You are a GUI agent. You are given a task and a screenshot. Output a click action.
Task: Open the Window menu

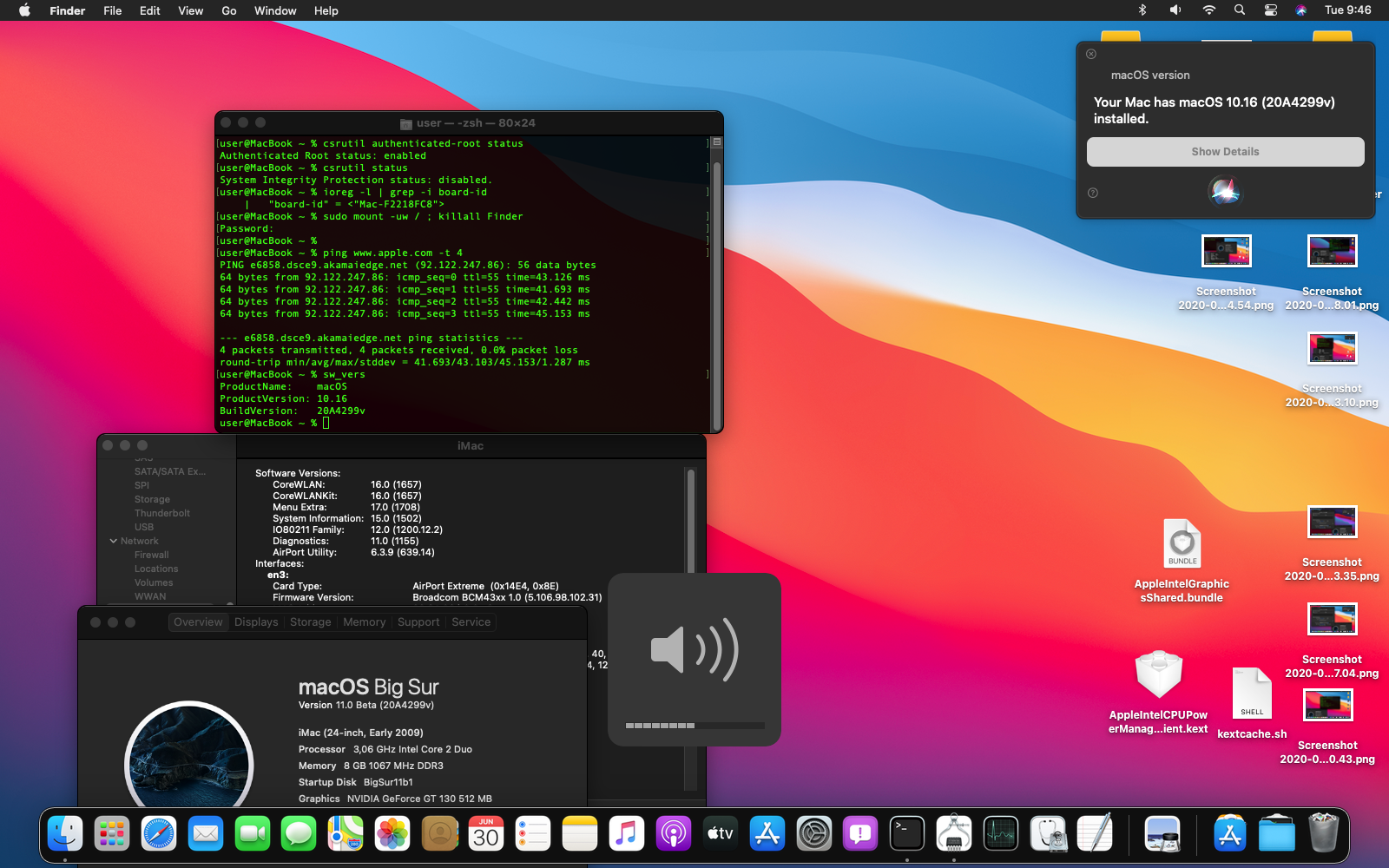[275, 10]
